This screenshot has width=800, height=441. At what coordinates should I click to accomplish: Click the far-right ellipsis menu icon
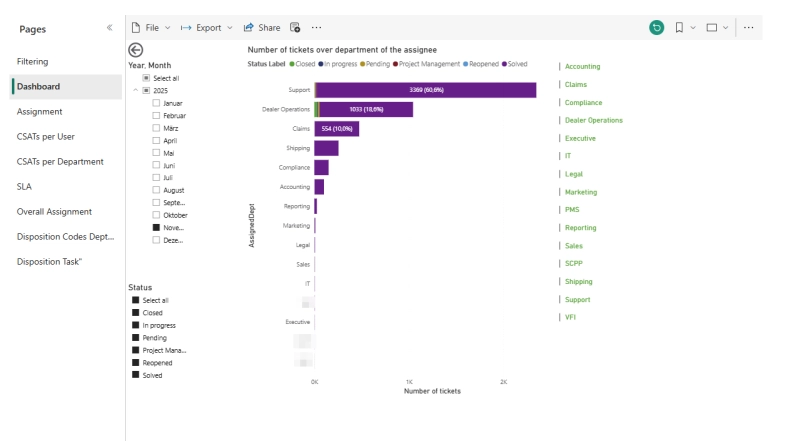(x=748, y=28)
